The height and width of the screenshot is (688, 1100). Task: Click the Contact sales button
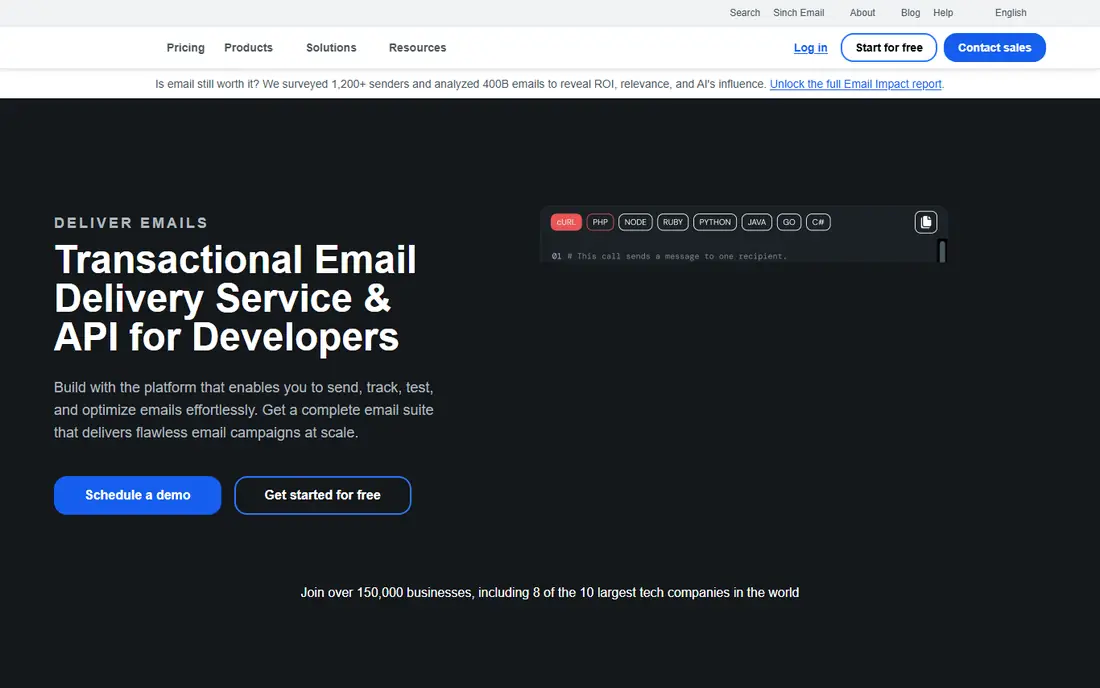pyautogui.click(x=994, y=48)
